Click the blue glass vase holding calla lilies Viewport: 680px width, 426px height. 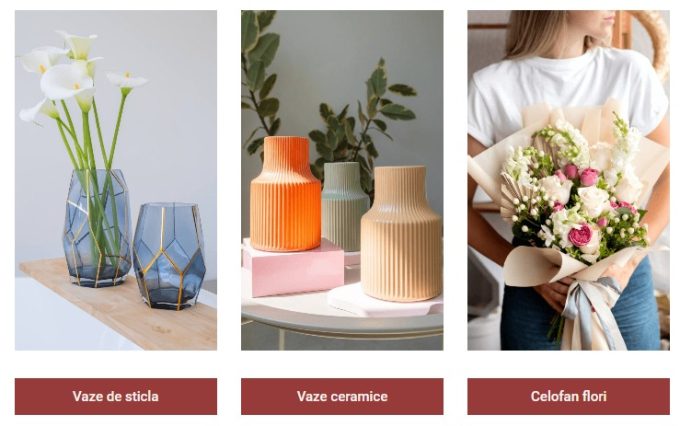tap(97, 228)
